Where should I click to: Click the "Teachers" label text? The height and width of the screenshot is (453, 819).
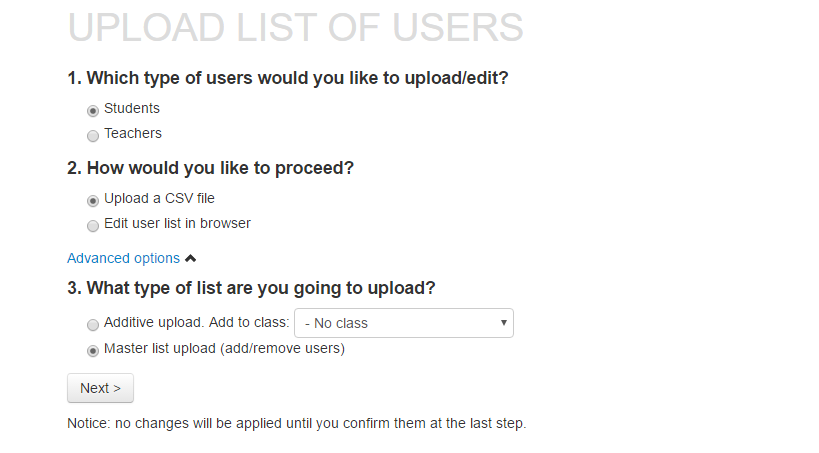coord(133,133)
